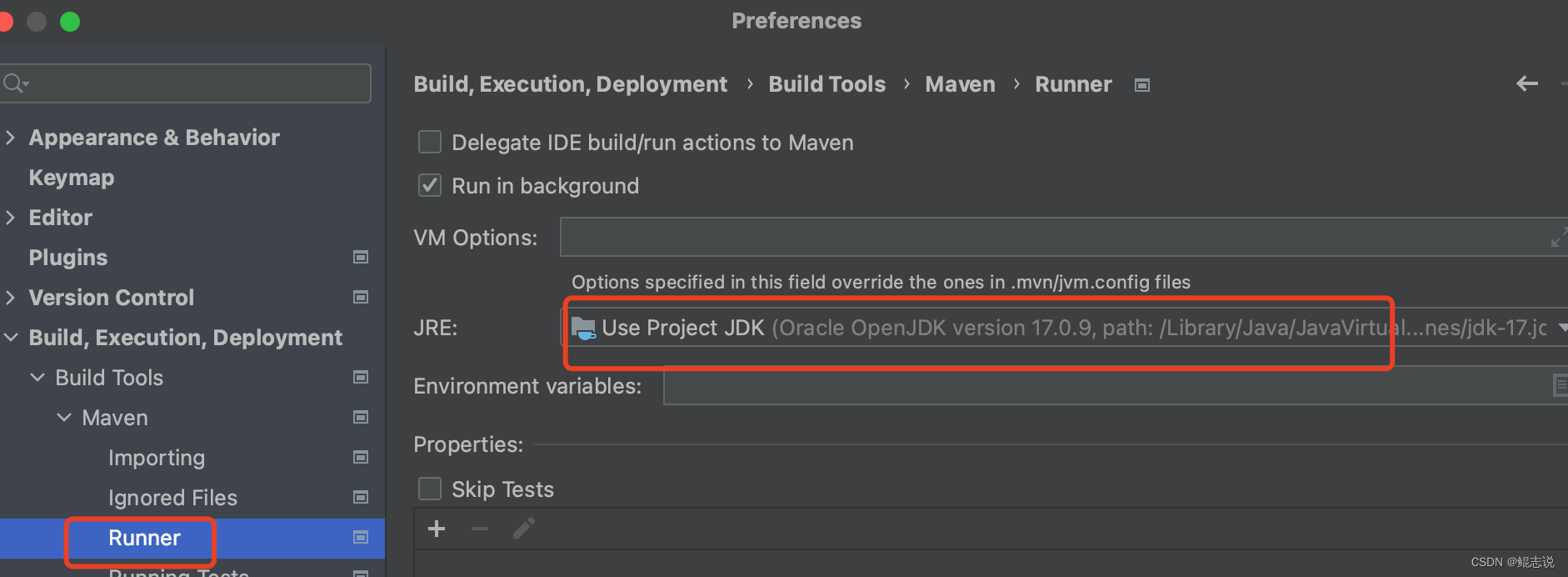
Task: Enable Delegate IDE build/run actions to Maven
Action: [430, 142]
